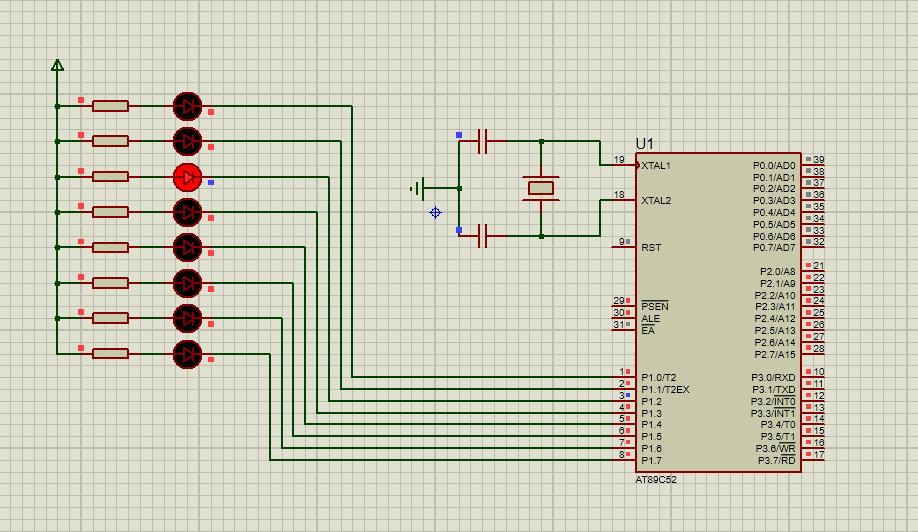Select the bottom resistor in the column
The width and height of the screenshot is (918, 532).
(x=110, y=353)
